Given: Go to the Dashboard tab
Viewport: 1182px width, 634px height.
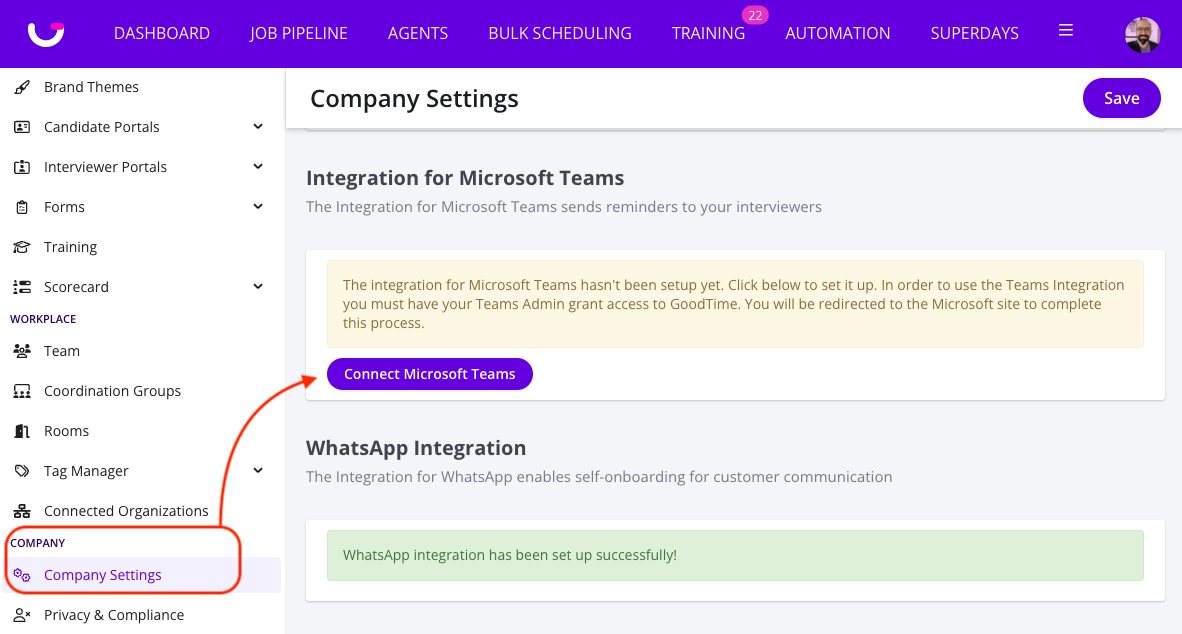Looking at the screenshot, I should (x=162, y=34).
